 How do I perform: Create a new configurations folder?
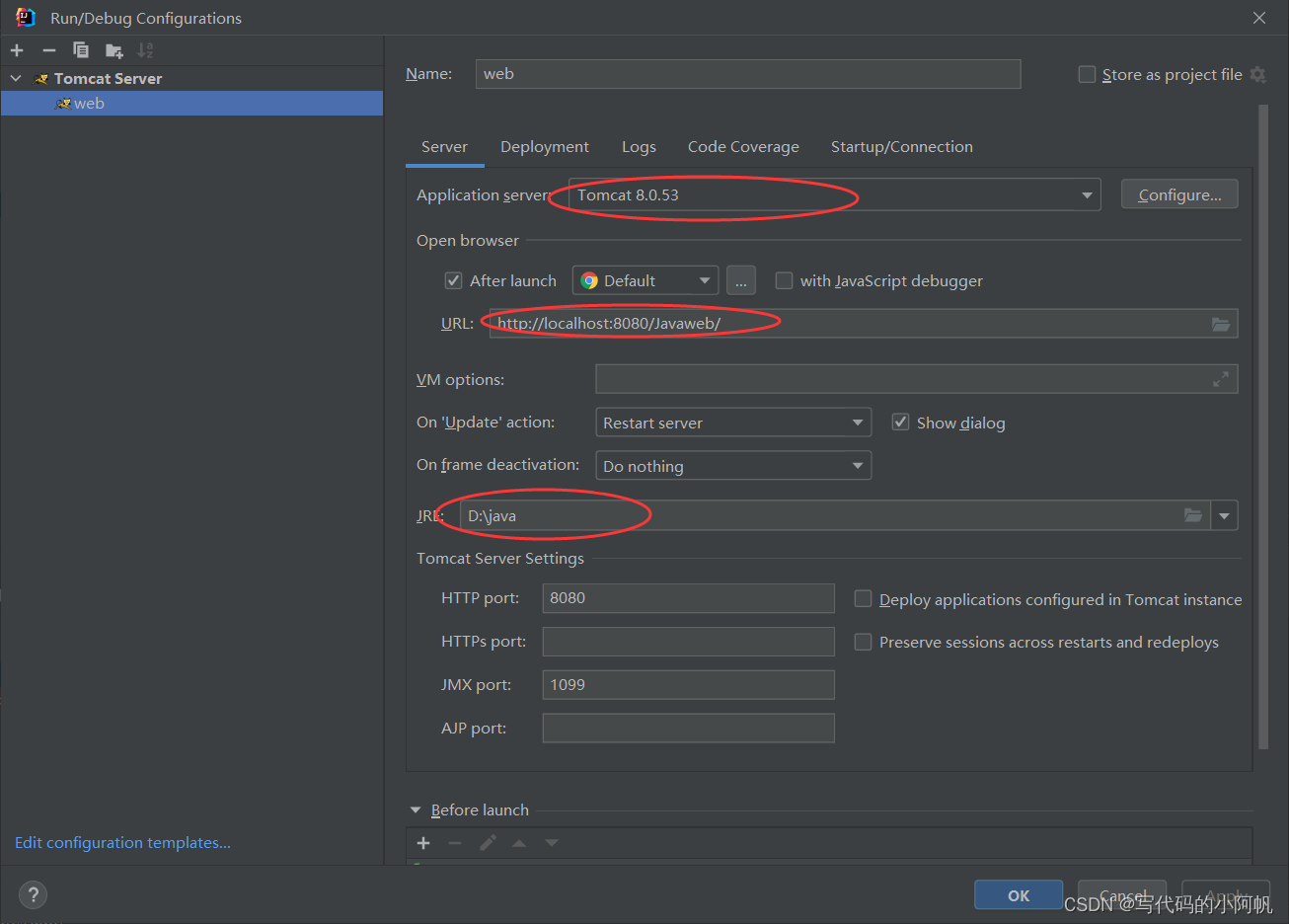point(114,50)
